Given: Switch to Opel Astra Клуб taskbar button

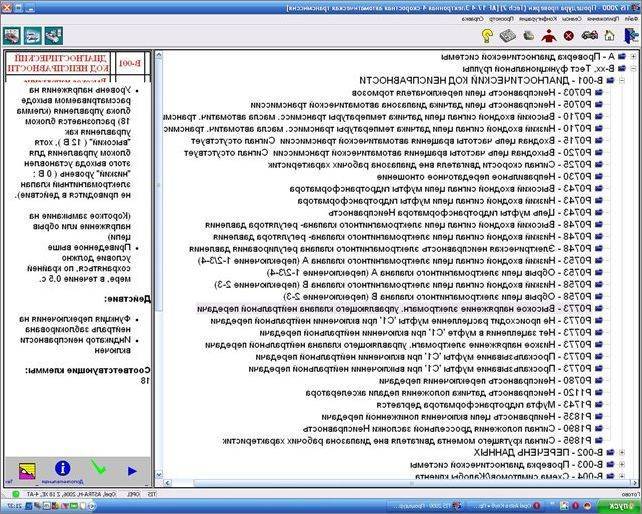Looking at the screenshot, I should click(x=504, y=507).
